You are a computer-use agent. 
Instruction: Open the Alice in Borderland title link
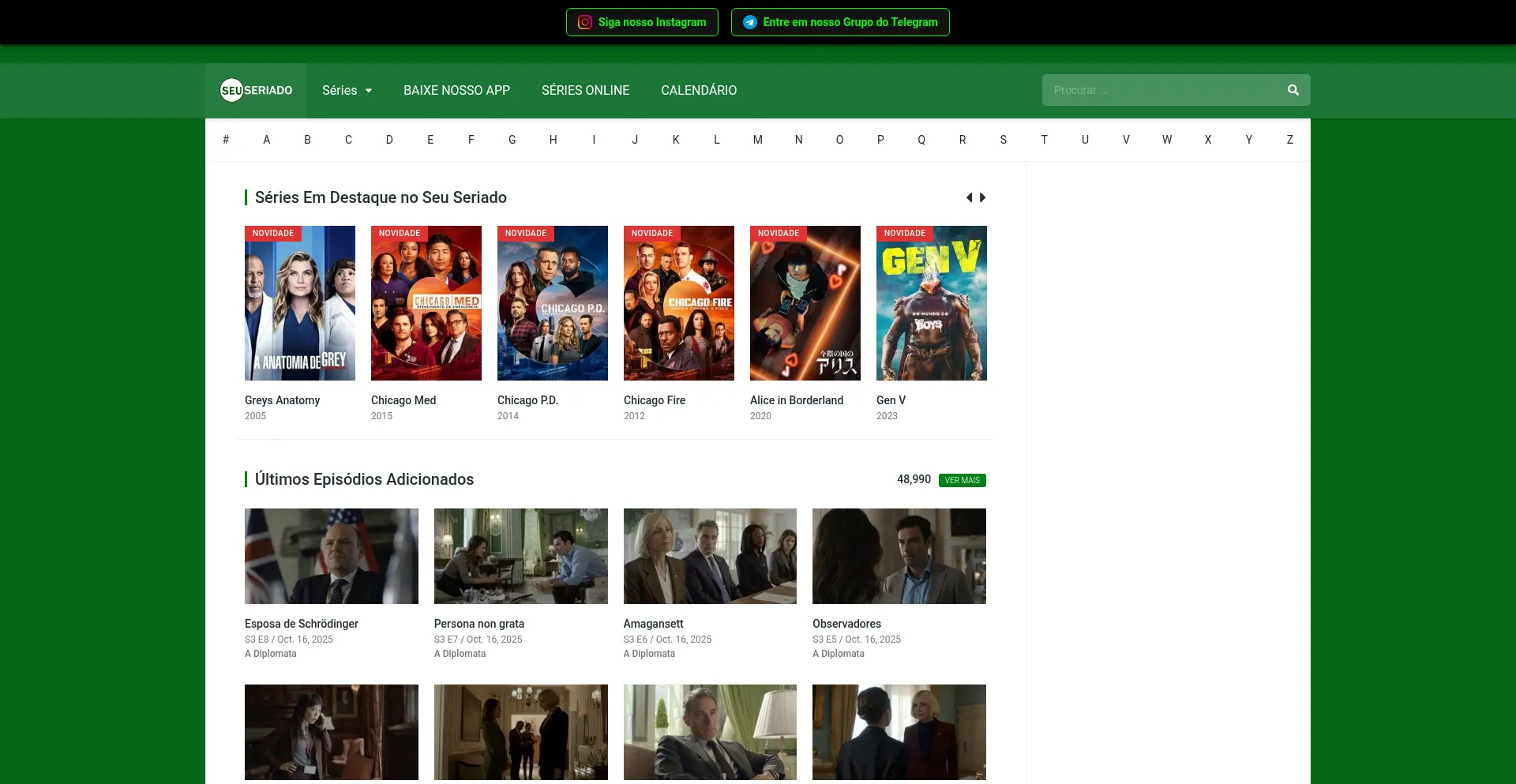coord(796,400)
